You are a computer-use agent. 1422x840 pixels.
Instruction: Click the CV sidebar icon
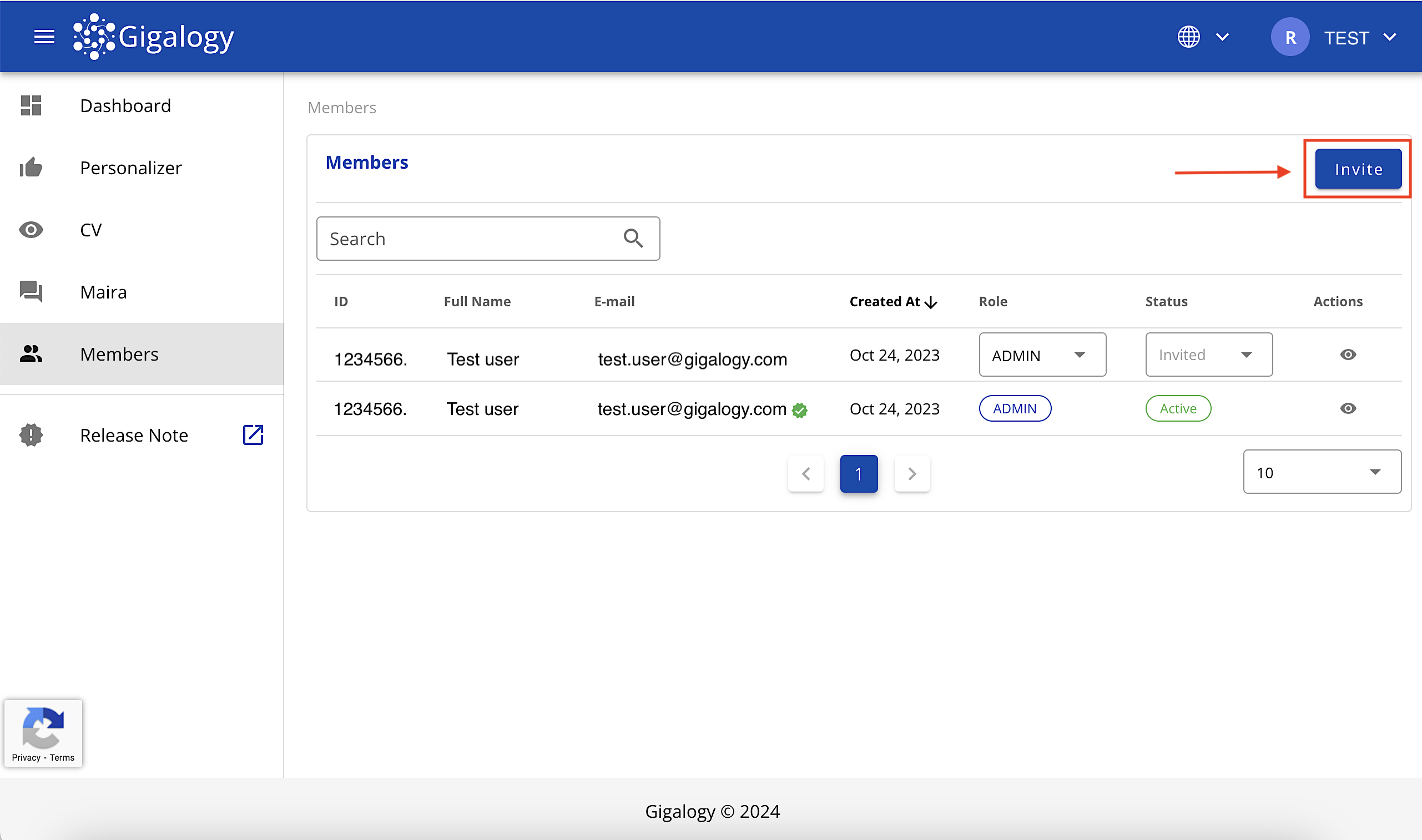point(31,229)
